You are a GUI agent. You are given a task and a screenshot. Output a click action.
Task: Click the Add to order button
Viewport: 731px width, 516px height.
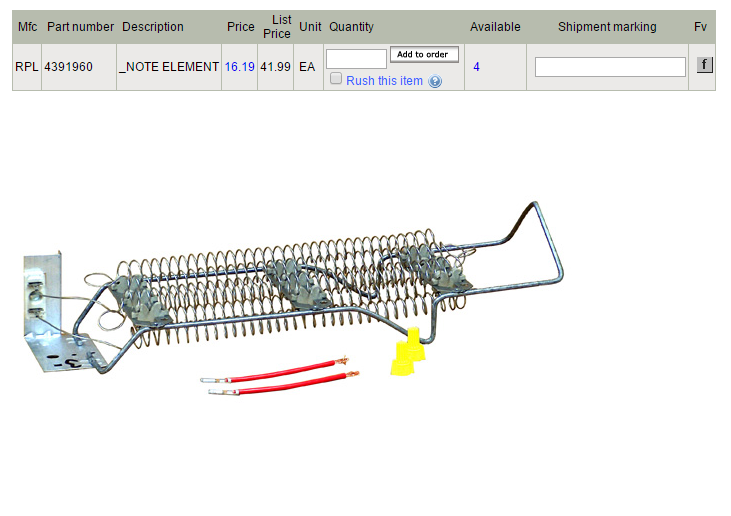pos(424,54)
